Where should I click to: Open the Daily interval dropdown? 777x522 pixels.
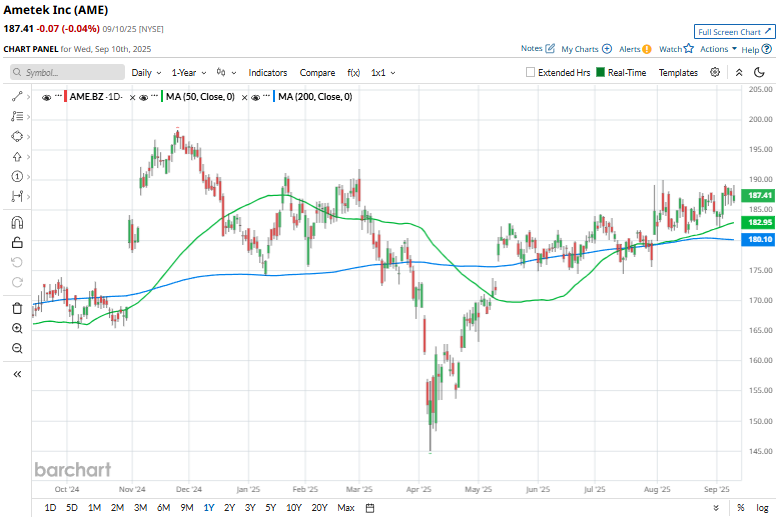coord(146,73)
